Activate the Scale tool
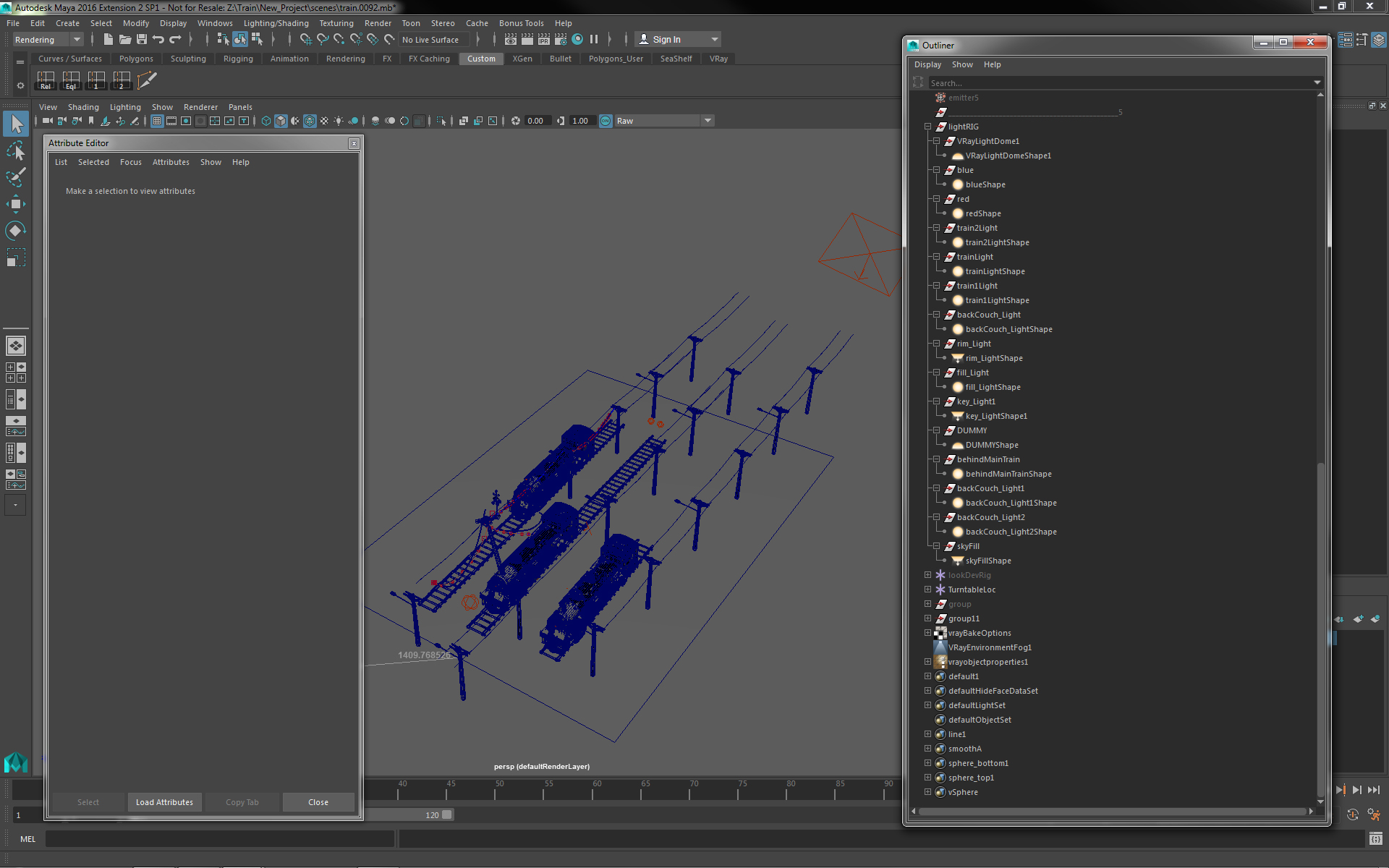This screenshot has width=1389, height=868. coord(16,258)
